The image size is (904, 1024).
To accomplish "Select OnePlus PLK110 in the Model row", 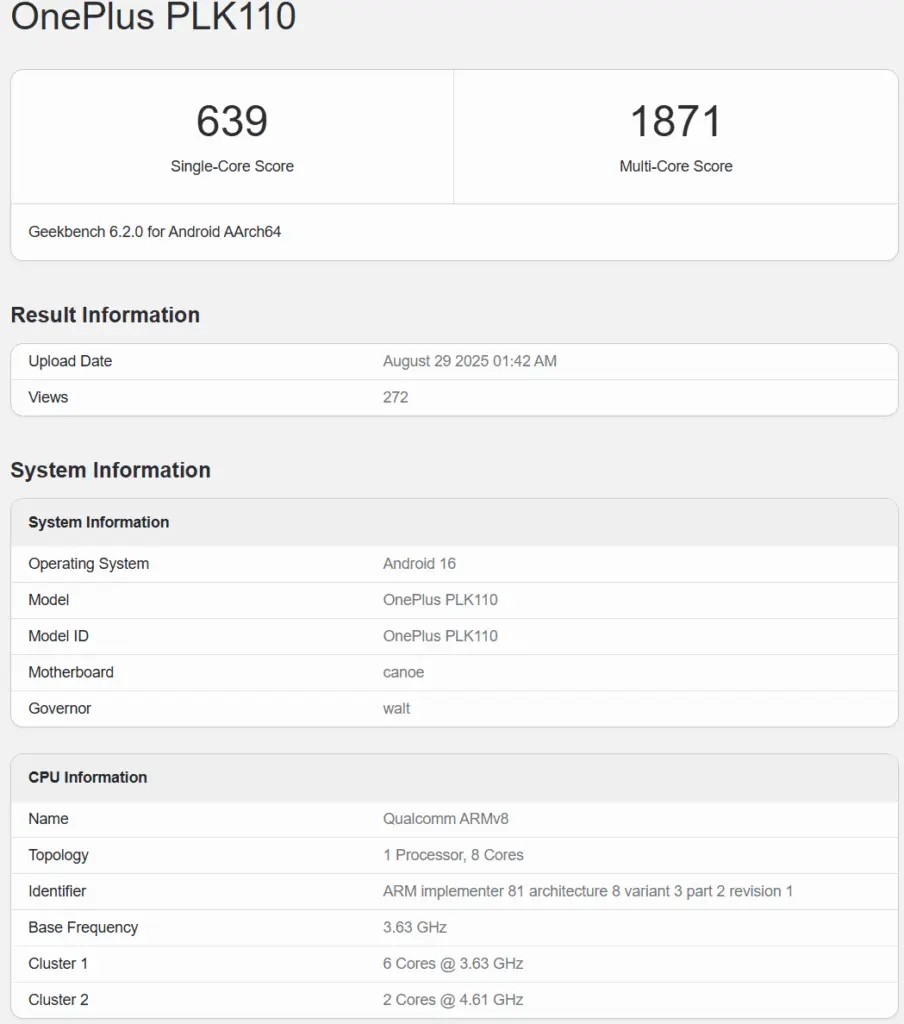I will 440,600.
